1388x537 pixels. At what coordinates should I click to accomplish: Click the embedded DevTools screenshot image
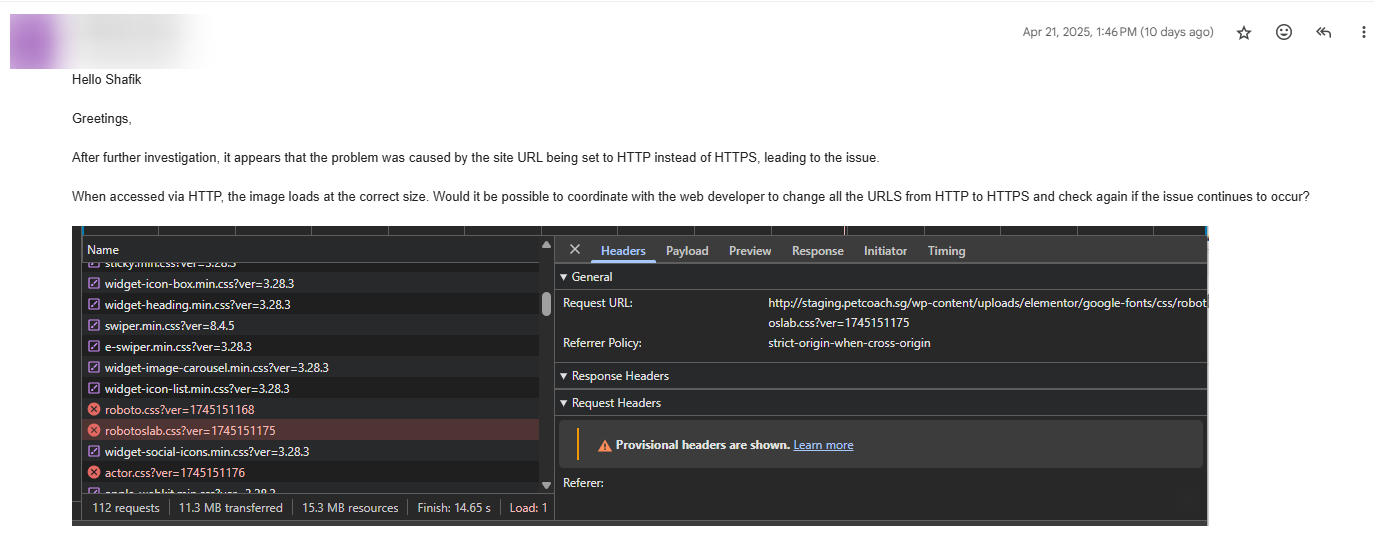[x=640, y=376]
